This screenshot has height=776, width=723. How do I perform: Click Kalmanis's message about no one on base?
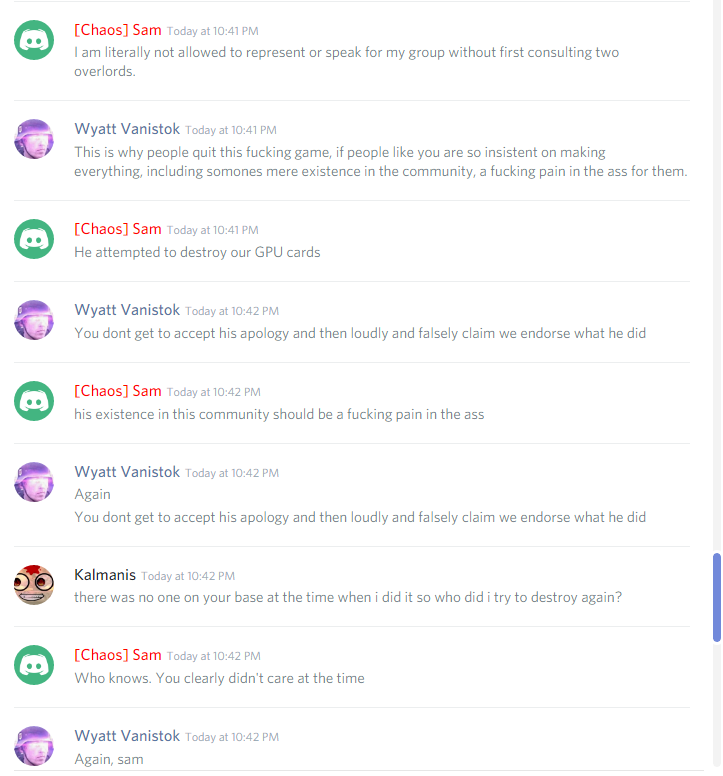(x=348, y=597)
